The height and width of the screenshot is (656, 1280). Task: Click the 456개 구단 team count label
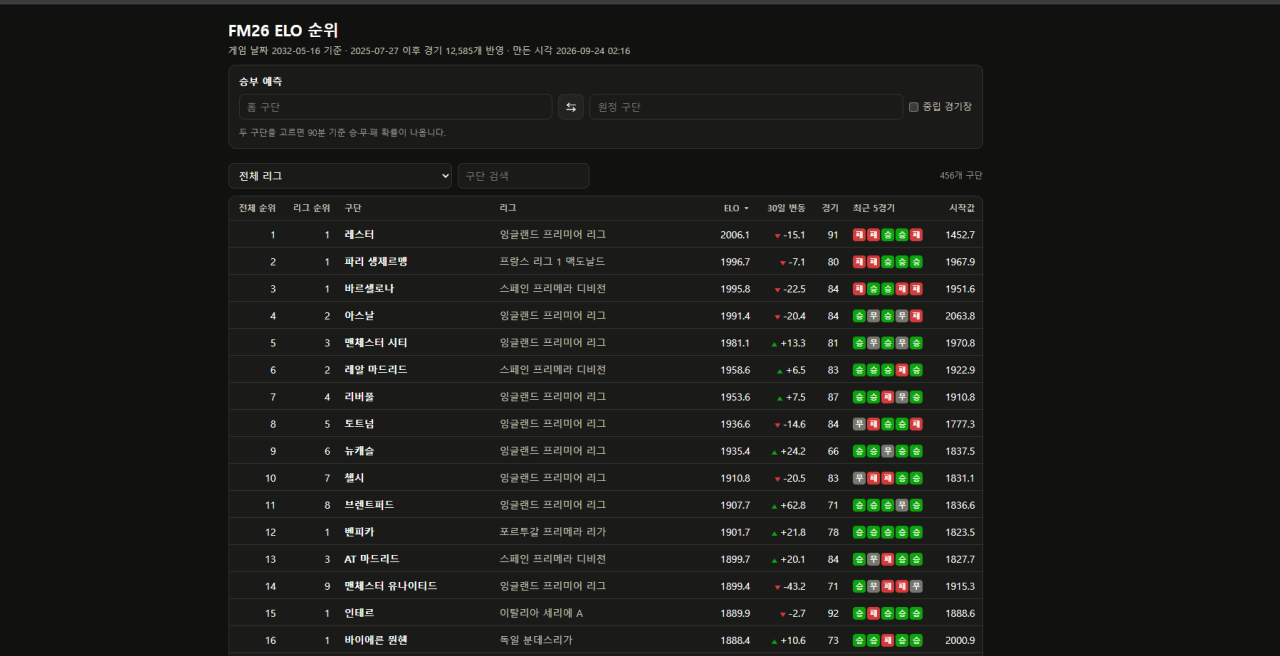pyautogui.click(x=961, y=176)
